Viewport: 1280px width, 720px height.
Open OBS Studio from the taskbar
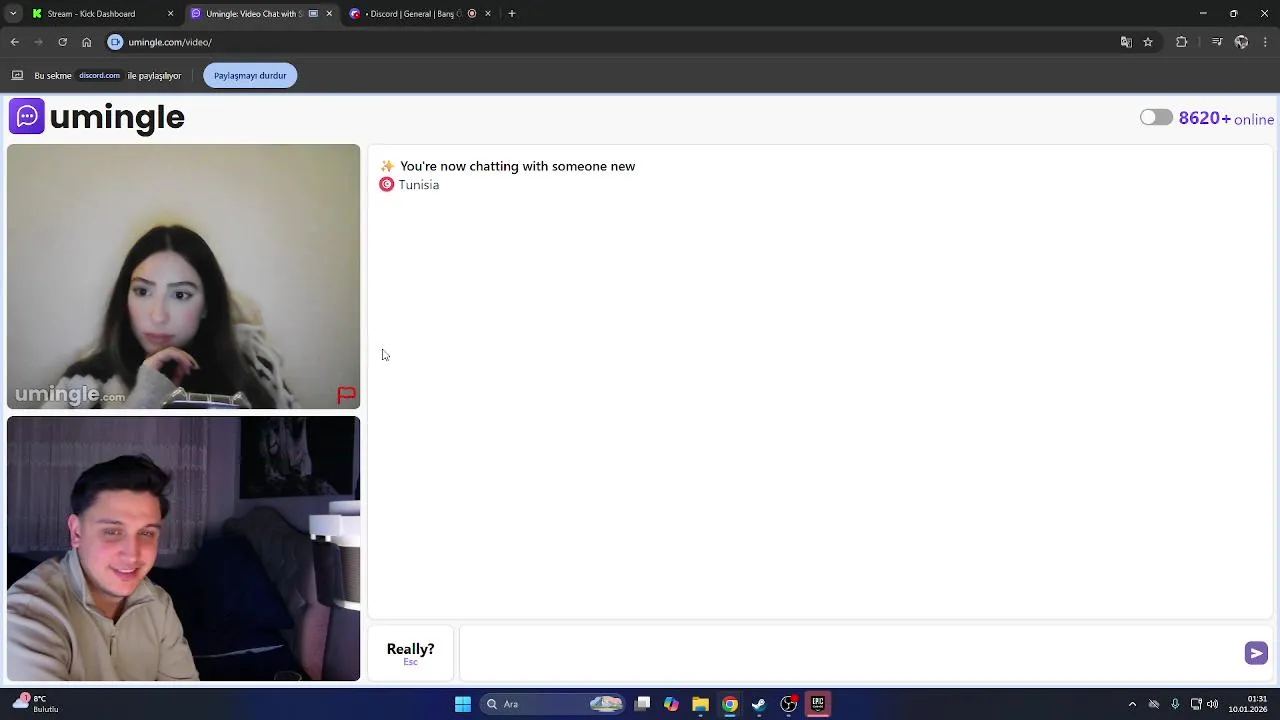tap(788, 704)
